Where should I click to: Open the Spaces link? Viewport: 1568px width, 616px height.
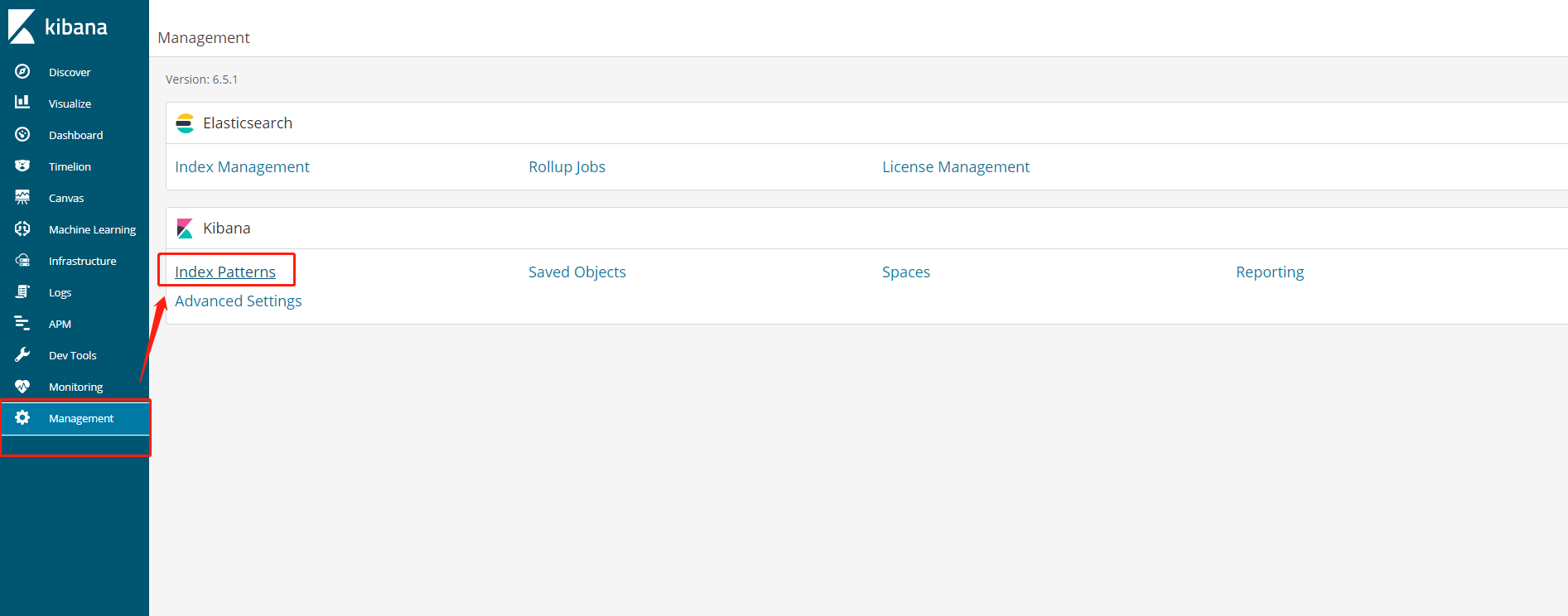pyautogui.click(x=906, y=272)
